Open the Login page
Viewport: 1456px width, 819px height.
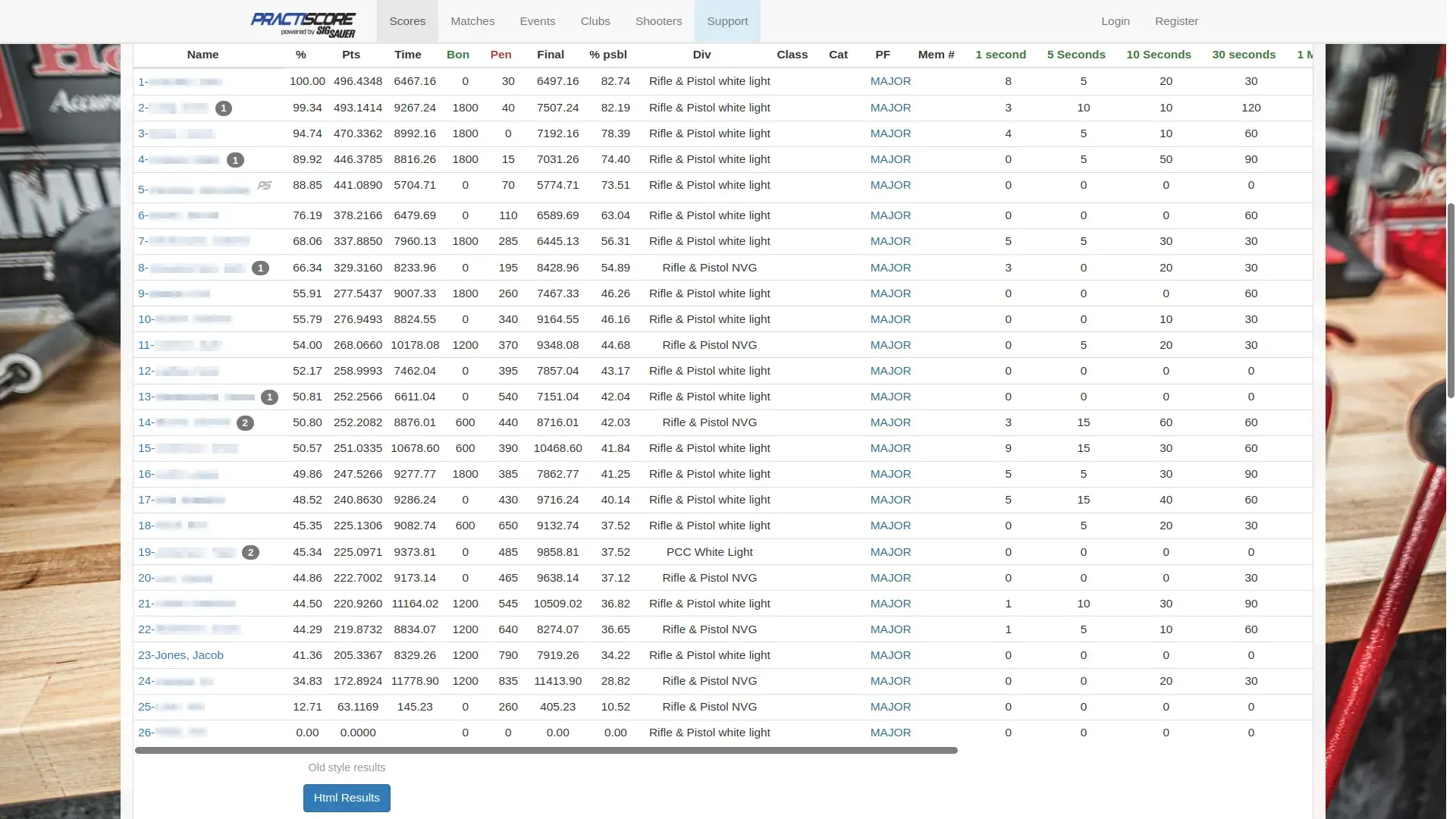pos(1115,21)
